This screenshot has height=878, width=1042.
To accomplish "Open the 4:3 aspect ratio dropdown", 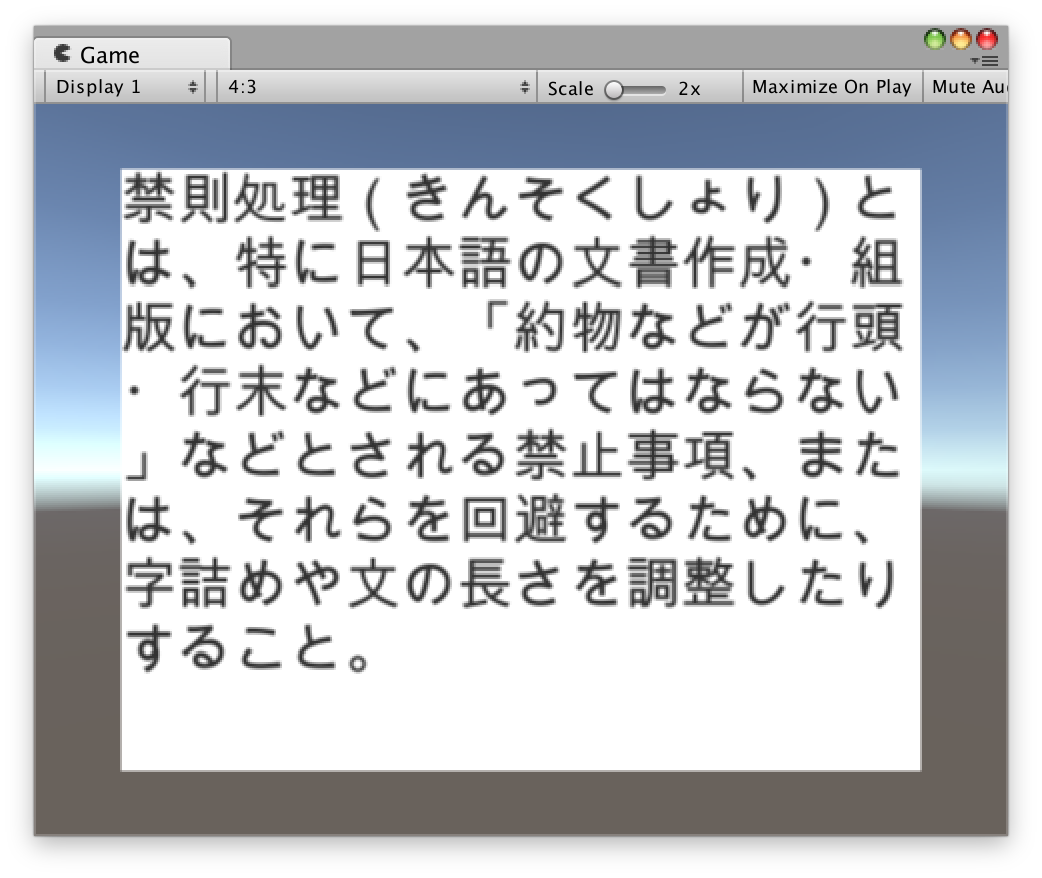I will pyautogui.click(x=377, y=87).
